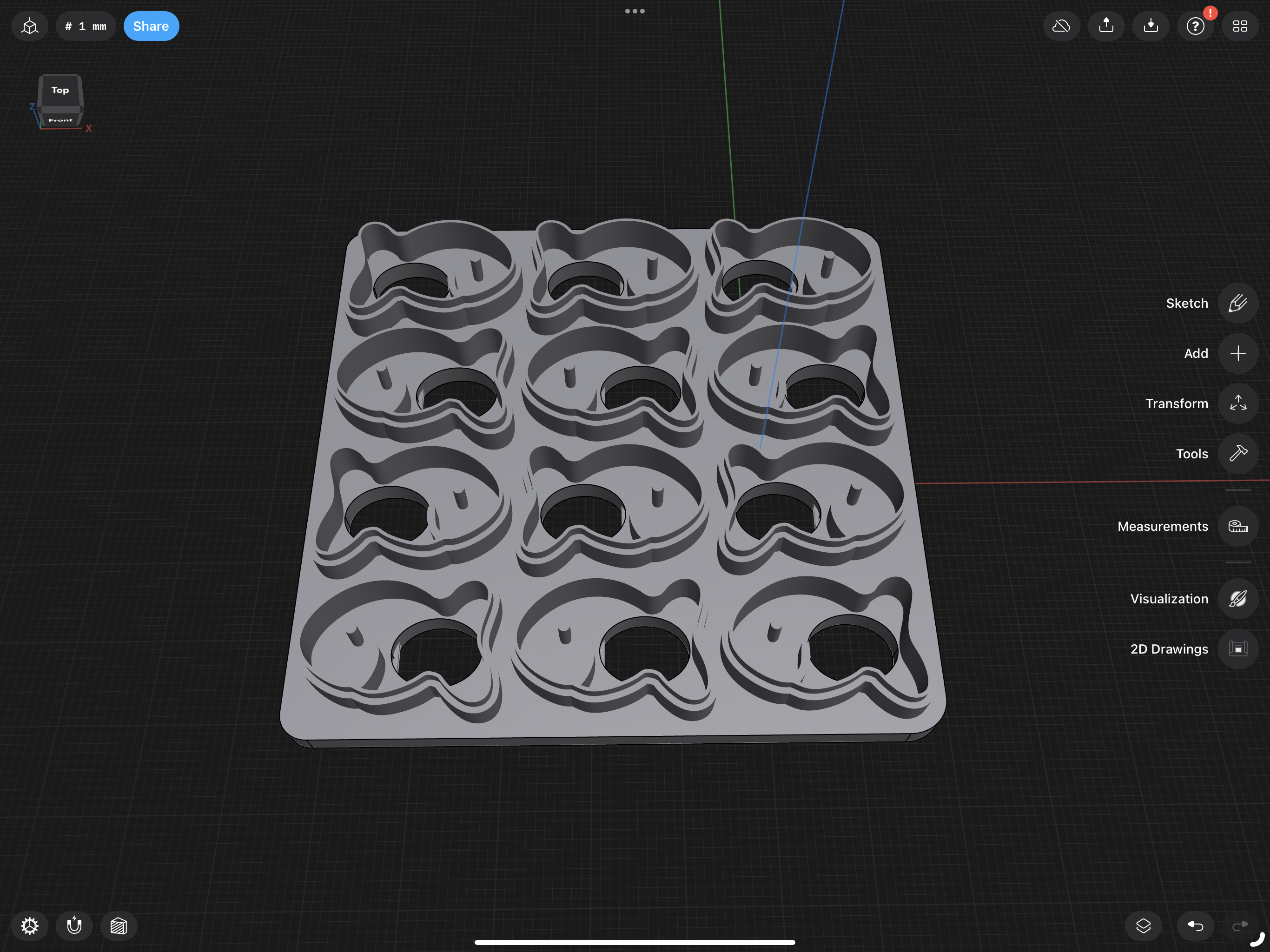Tap the import download icon

[1151, 26]
